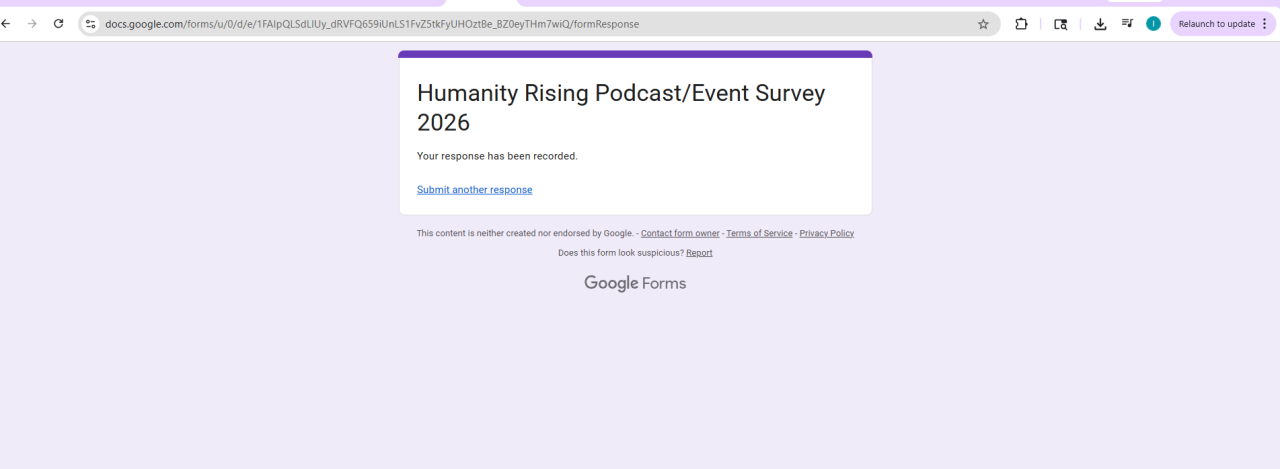Image resolution: width=1280 pixels, height=469 pixels.
Task: Click Submit another response link
Action: (474, 190)
